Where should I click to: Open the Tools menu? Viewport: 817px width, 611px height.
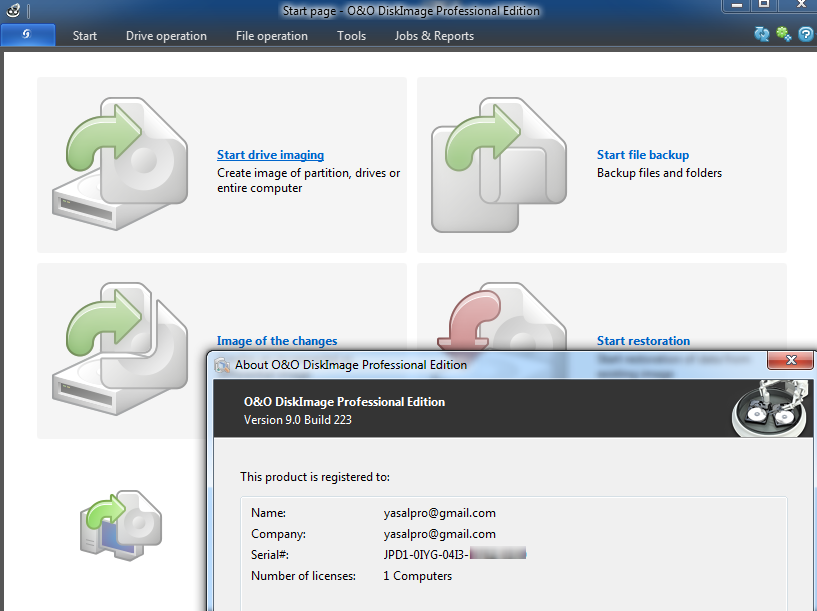(x=351, y=36)
